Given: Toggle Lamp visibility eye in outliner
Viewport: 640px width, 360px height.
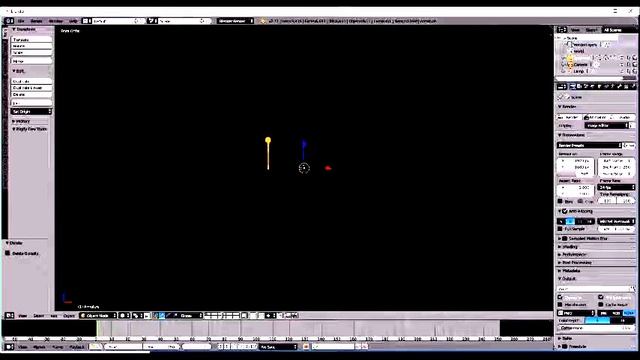Looking at the screenshot, I should [x=622, y=71].
